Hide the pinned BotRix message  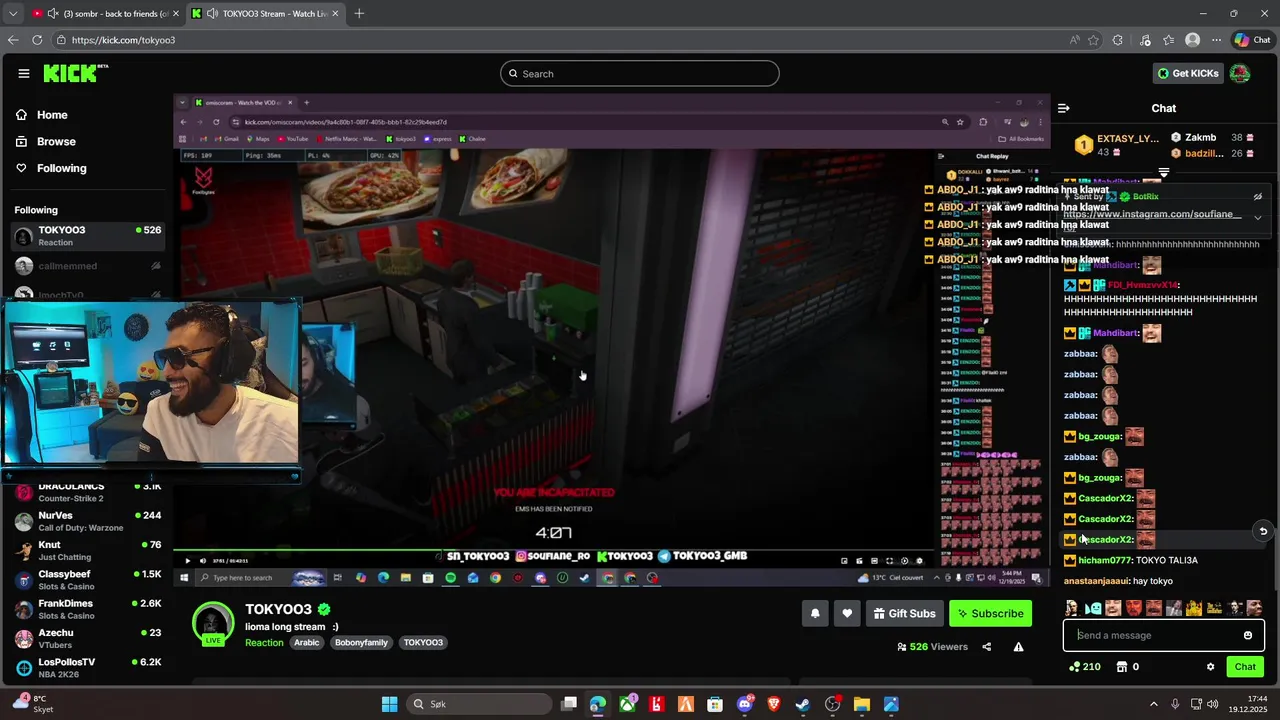pyautogui.click(x=1258, y=197)
